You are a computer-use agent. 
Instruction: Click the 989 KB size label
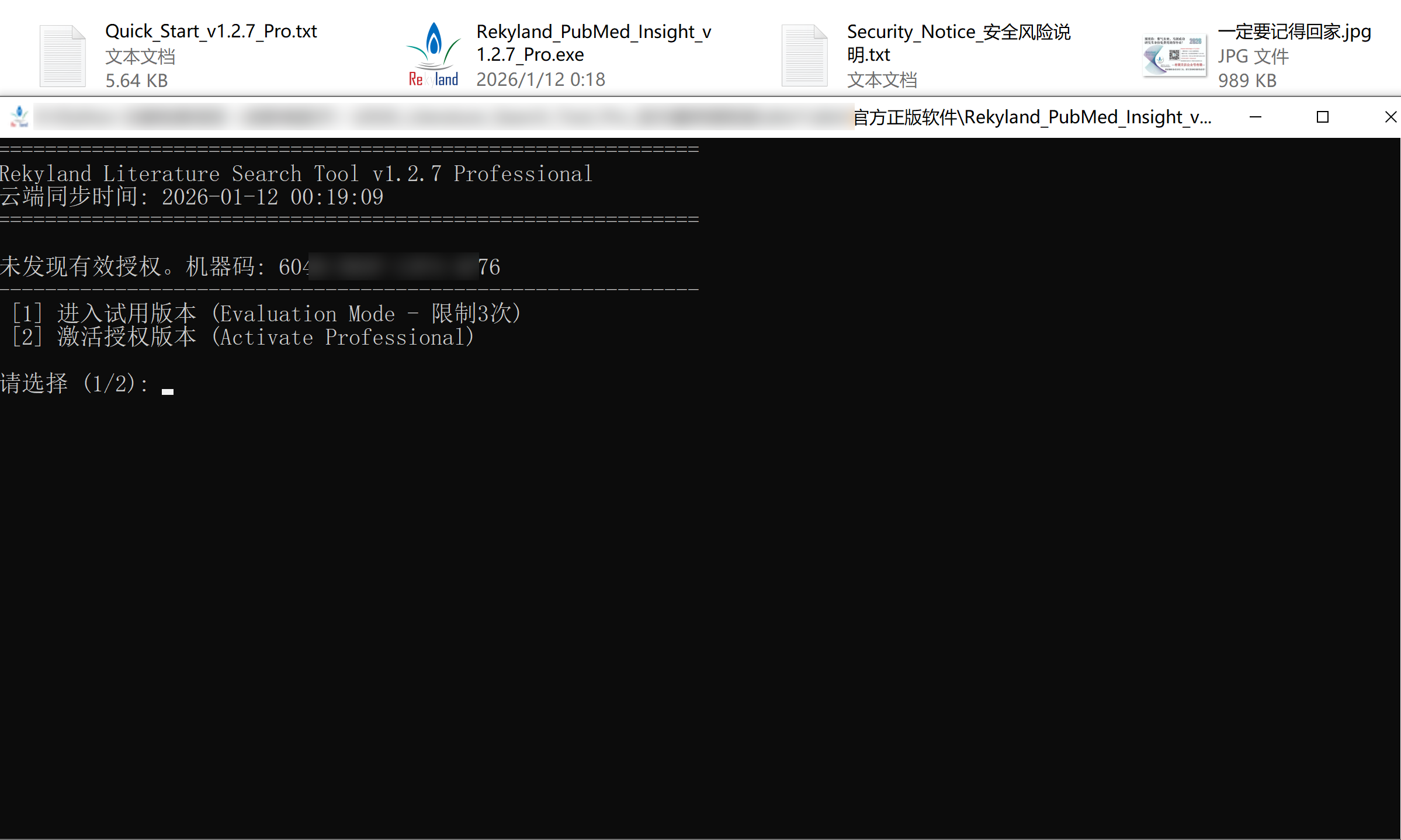point(1247,81)
